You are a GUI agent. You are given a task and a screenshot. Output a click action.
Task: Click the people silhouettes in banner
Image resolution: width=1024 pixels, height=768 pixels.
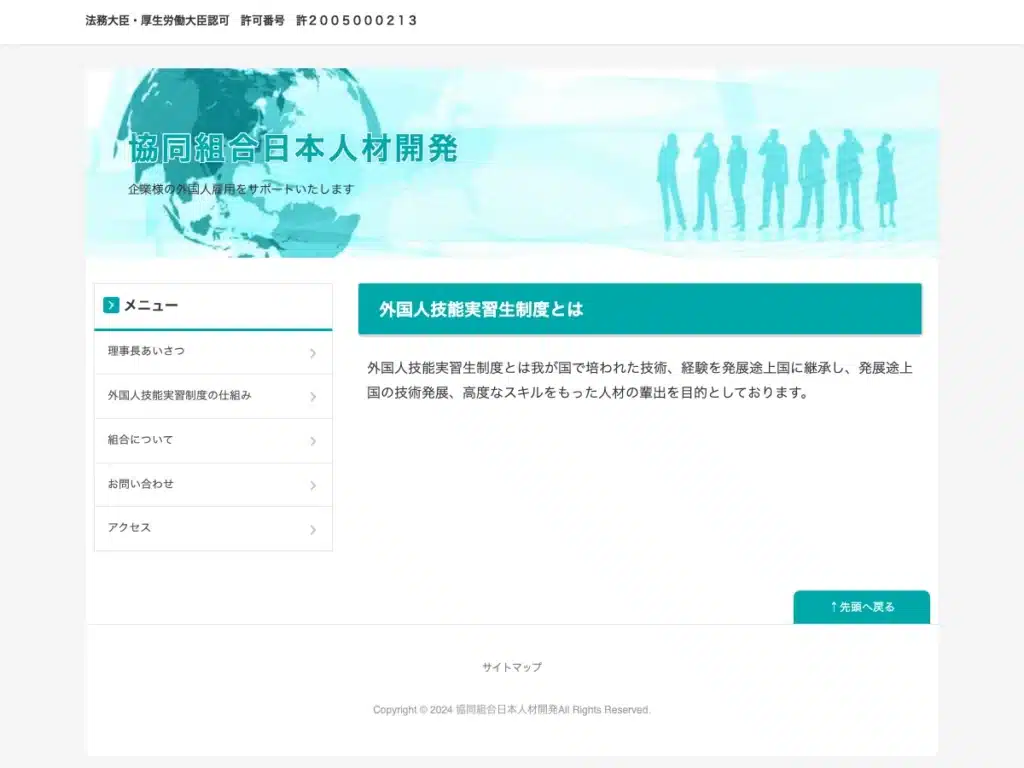point(777,180)
